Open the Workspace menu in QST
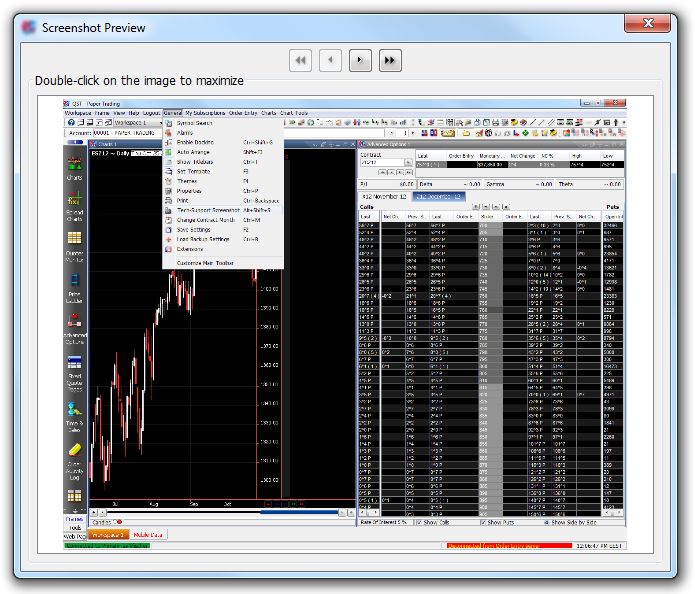695x594 pixels. point(78,113)
